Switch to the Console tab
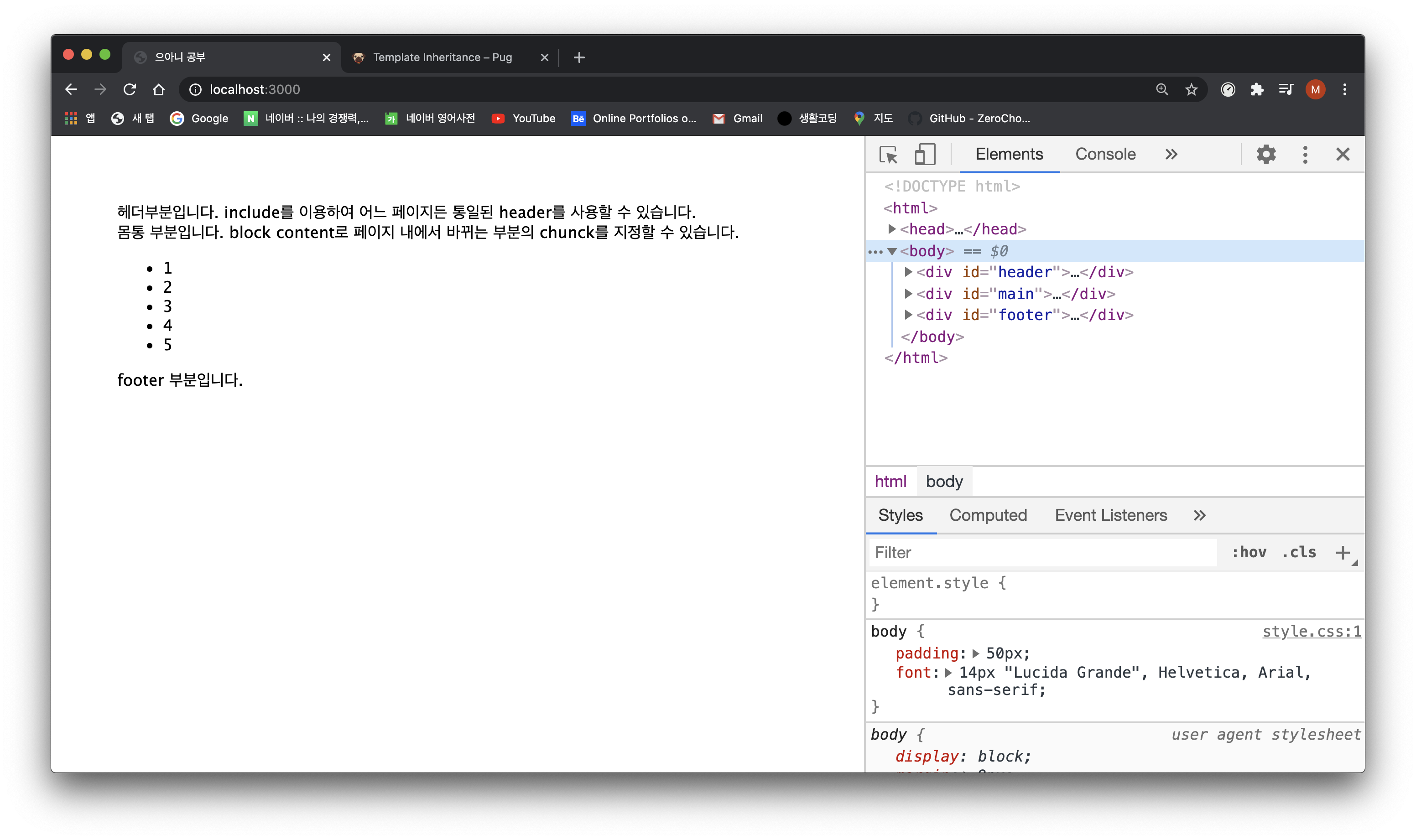Viewport: 1416px width, 840px height. point(1105,155)
